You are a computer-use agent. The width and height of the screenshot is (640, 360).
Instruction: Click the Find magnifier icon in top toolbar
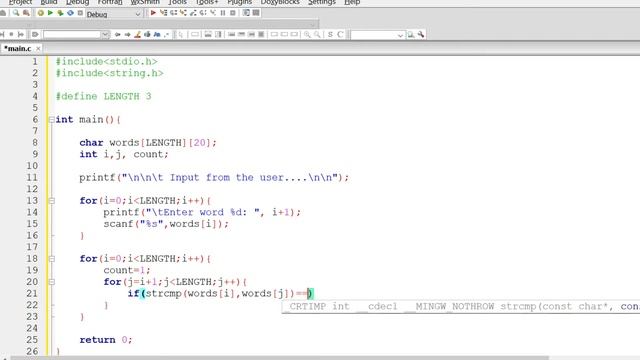[16, 13]
